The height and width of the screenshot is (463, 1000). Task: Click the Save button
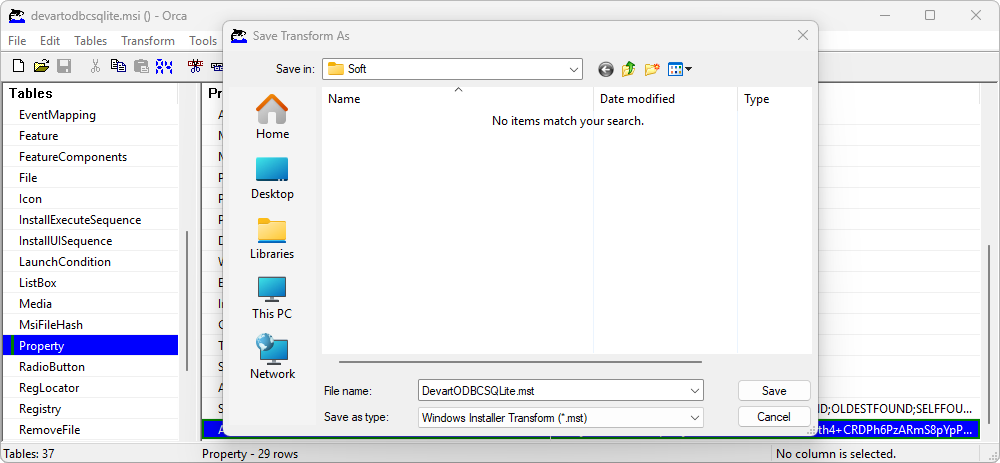click(x=774, y=391)
